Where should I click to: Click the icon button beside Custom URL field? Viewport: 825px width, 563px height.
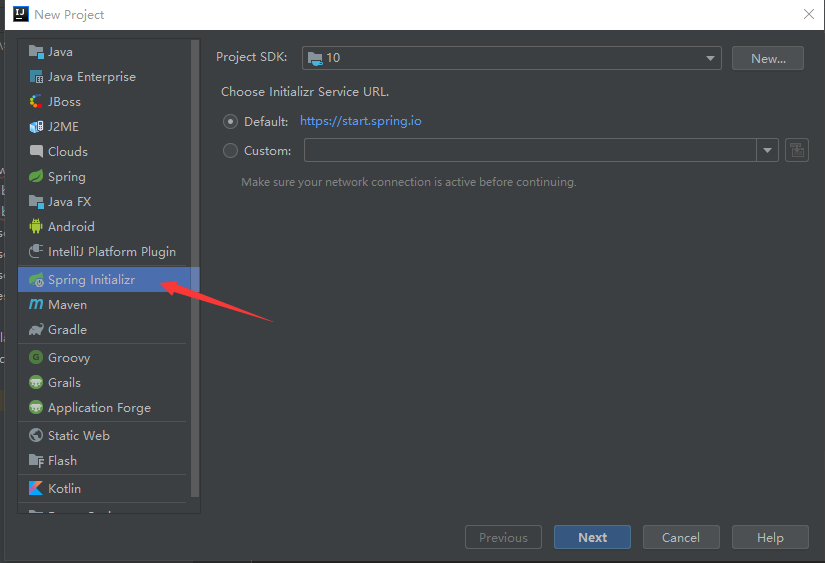[797, 150]
